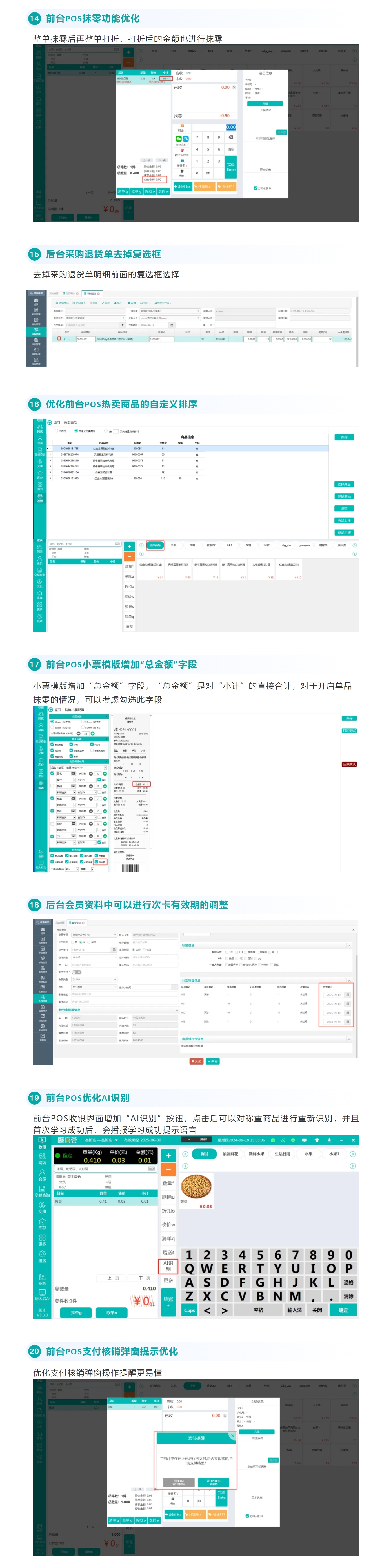Open the 2024-09-30 date picker in the 有效期至 column

tap(348, 1022)
